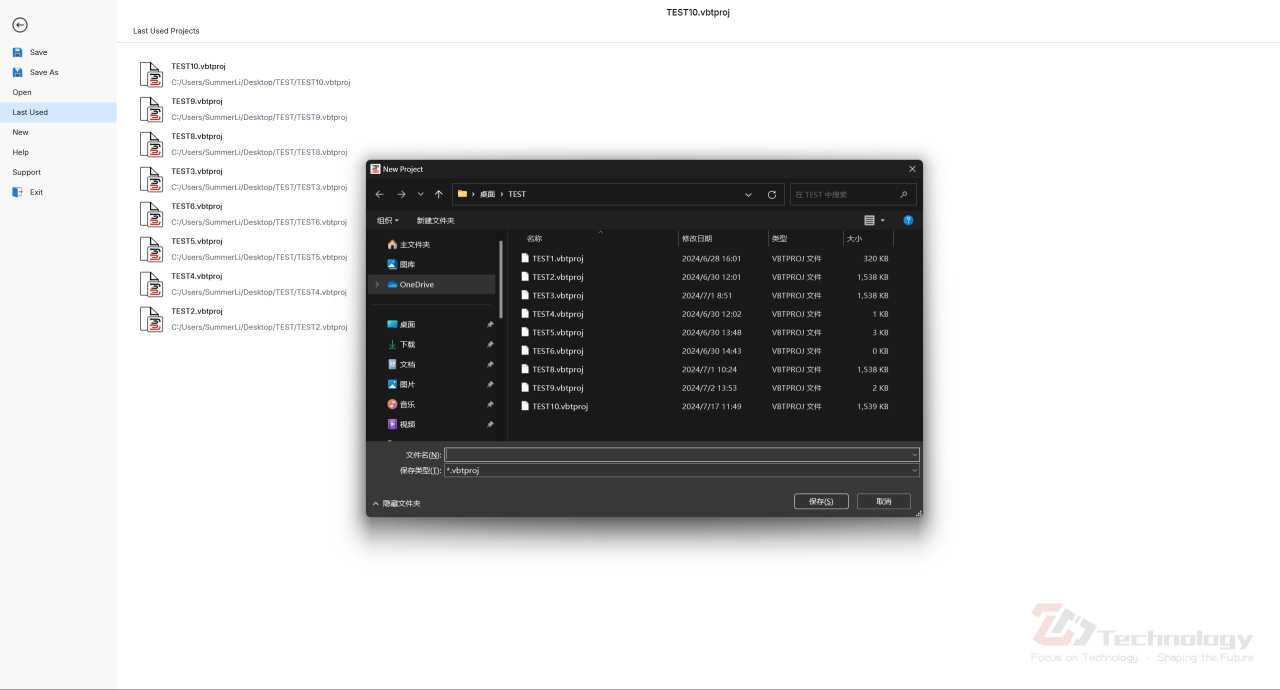Screen dimensions: 1280x690
Task: Collapse folders with 隐藏文件夹 chevron
Action: [x=376, y=503]
